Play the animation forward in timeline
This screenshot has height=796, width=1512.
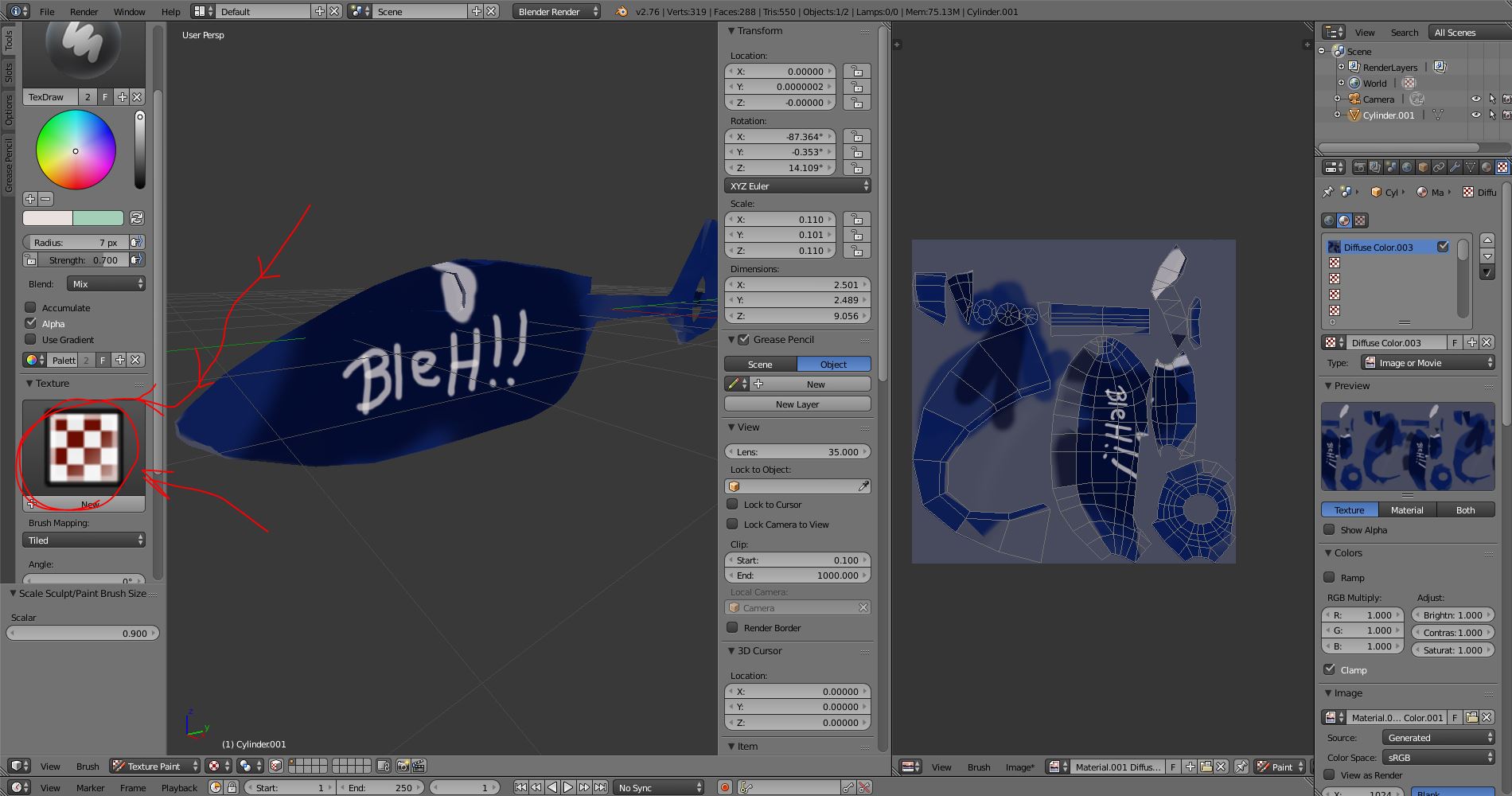click(568, 787)
